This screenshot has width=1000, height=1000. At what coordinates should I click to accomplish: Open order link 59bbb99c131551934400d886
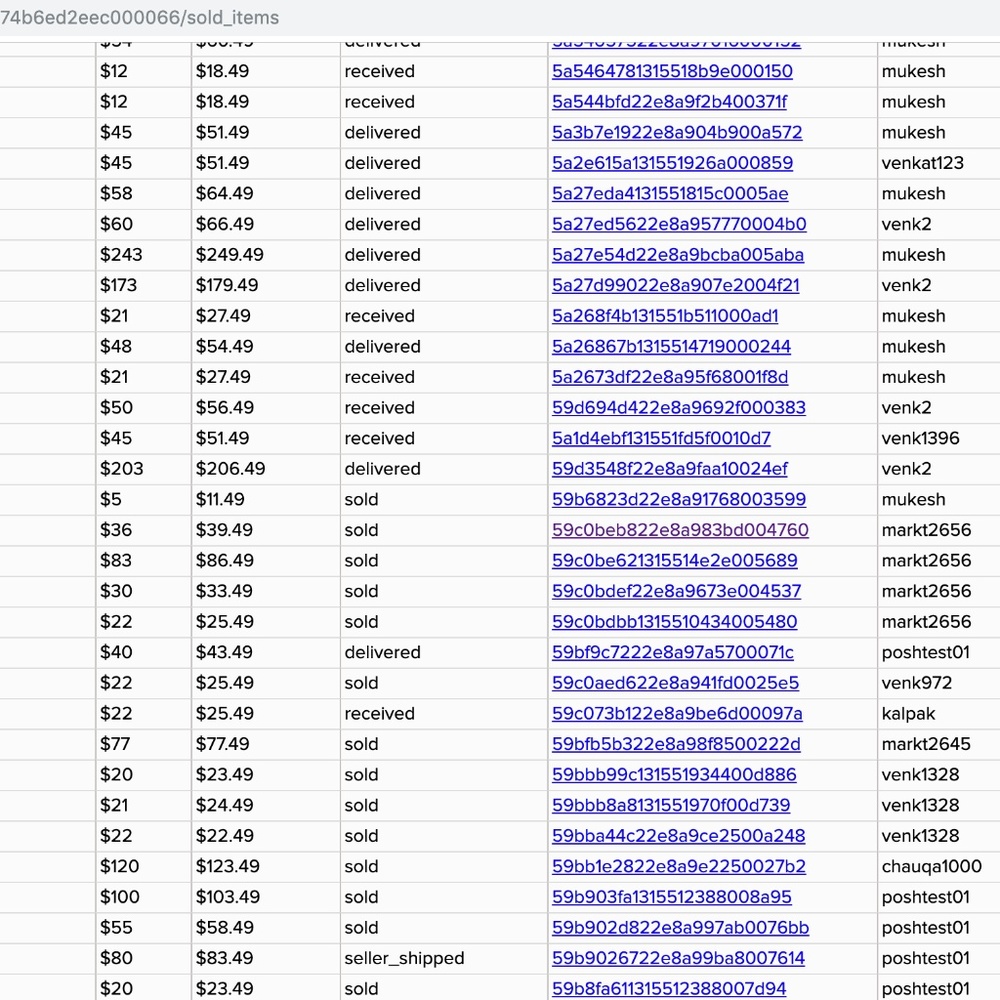pyautogui.click(x=674, y=776)
